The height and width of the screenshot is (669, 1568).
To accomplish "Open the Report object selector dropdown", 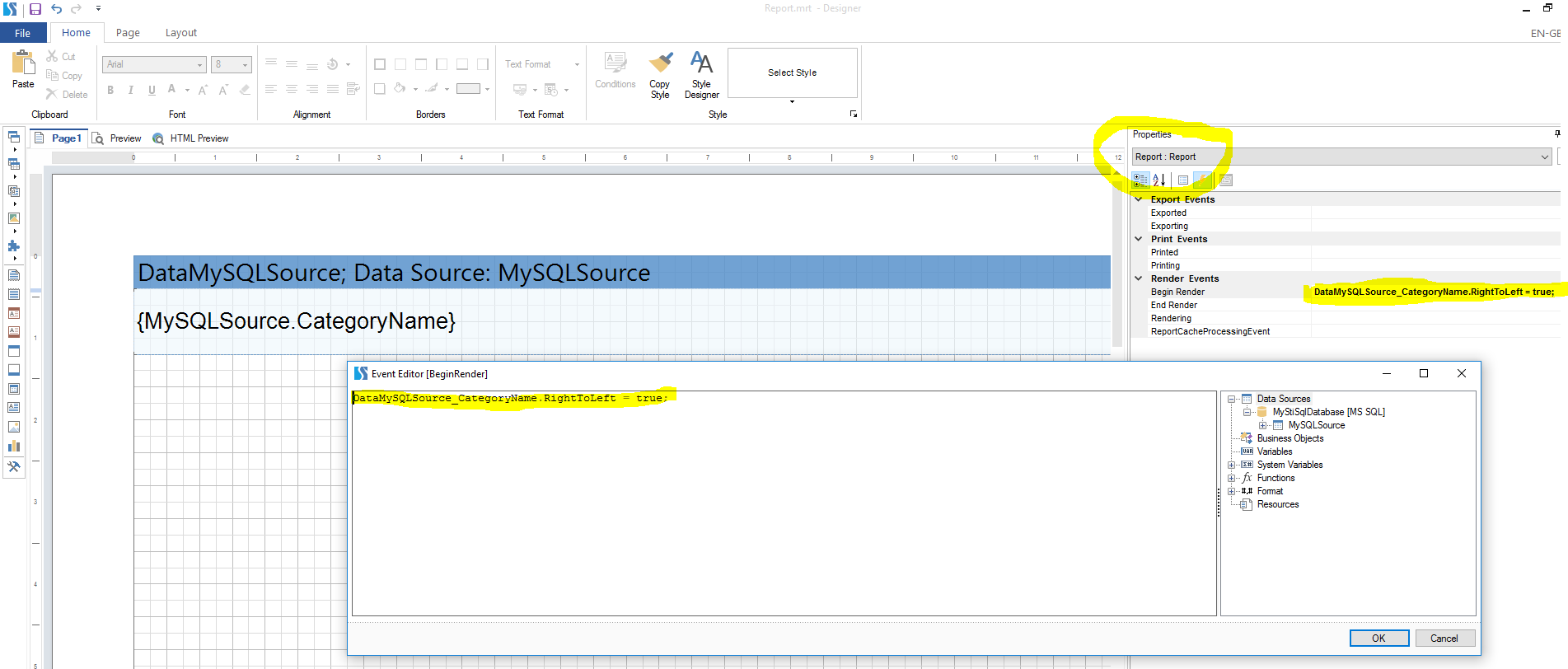I will pyautogui.click(x=1544, y=157).
